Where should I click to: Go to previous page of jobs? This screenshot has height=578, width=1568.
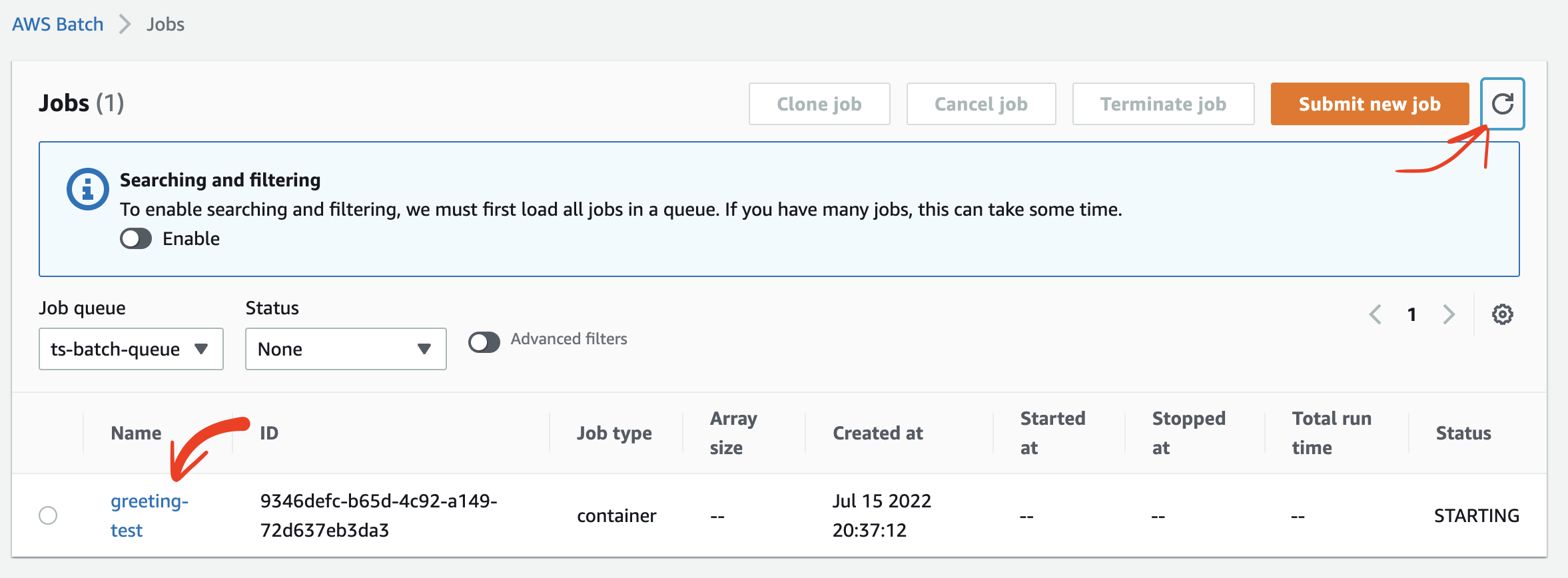pyautogui.click(x=1375, y=314)
